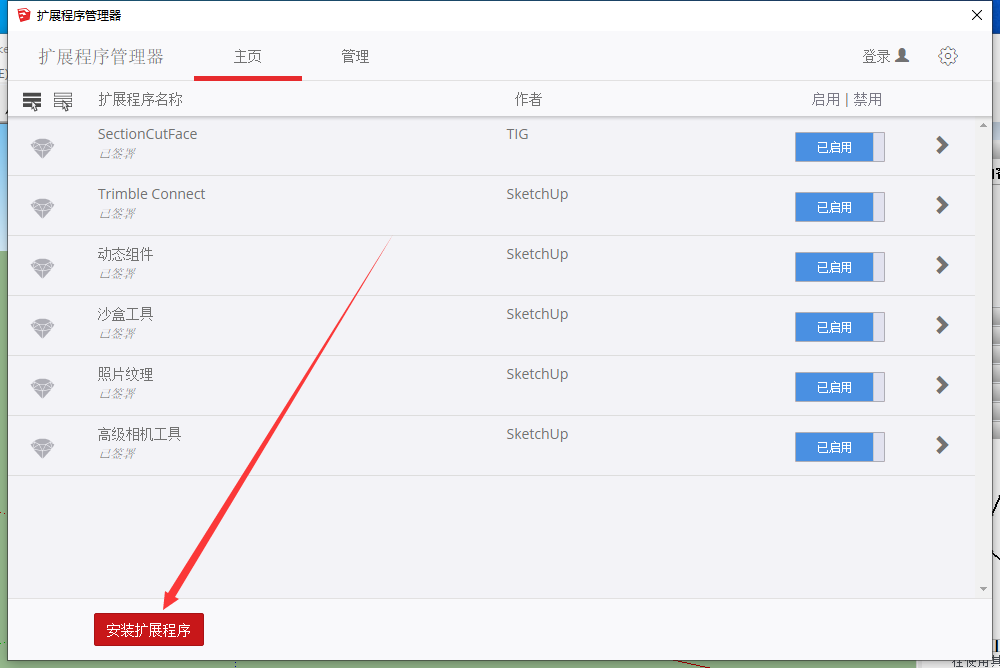
Task: Click the 作者 column header
Action: click(x=528, y=100)
